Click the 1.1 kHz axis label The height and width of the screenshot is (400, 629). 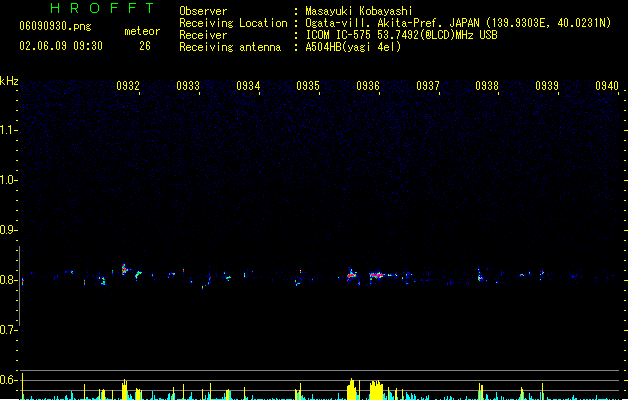coord(8,130)
